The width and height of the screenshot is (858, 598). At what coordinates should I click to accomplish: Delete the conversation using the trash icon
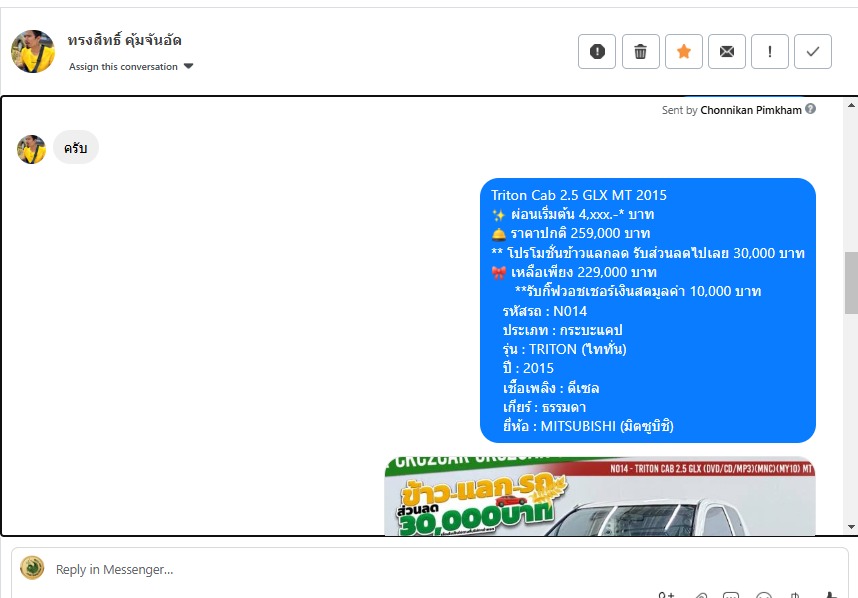(640, 51)
